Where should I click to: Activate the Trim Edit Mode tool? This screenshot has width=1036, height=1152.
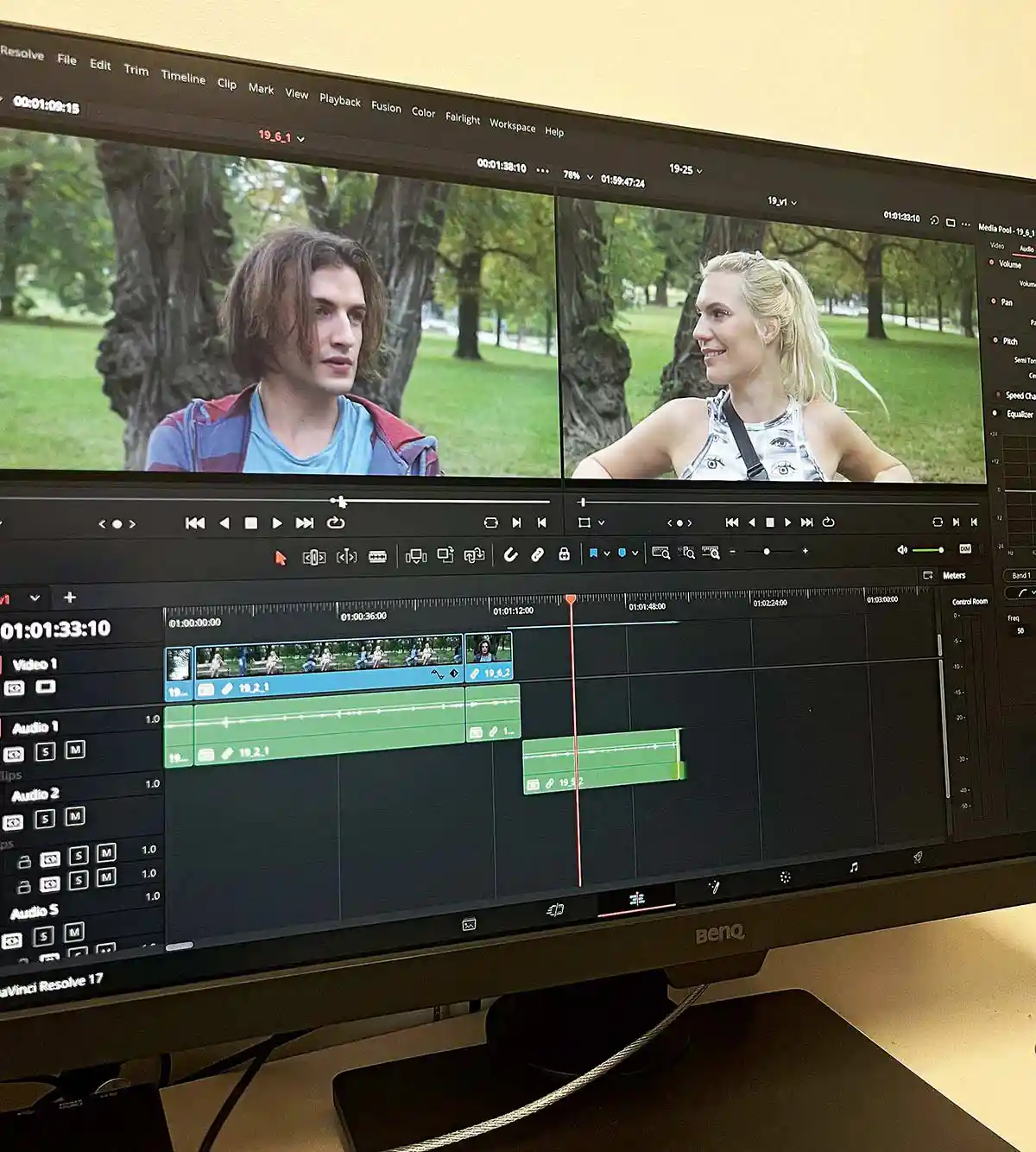pyautogui.click(x=313, y=557)
